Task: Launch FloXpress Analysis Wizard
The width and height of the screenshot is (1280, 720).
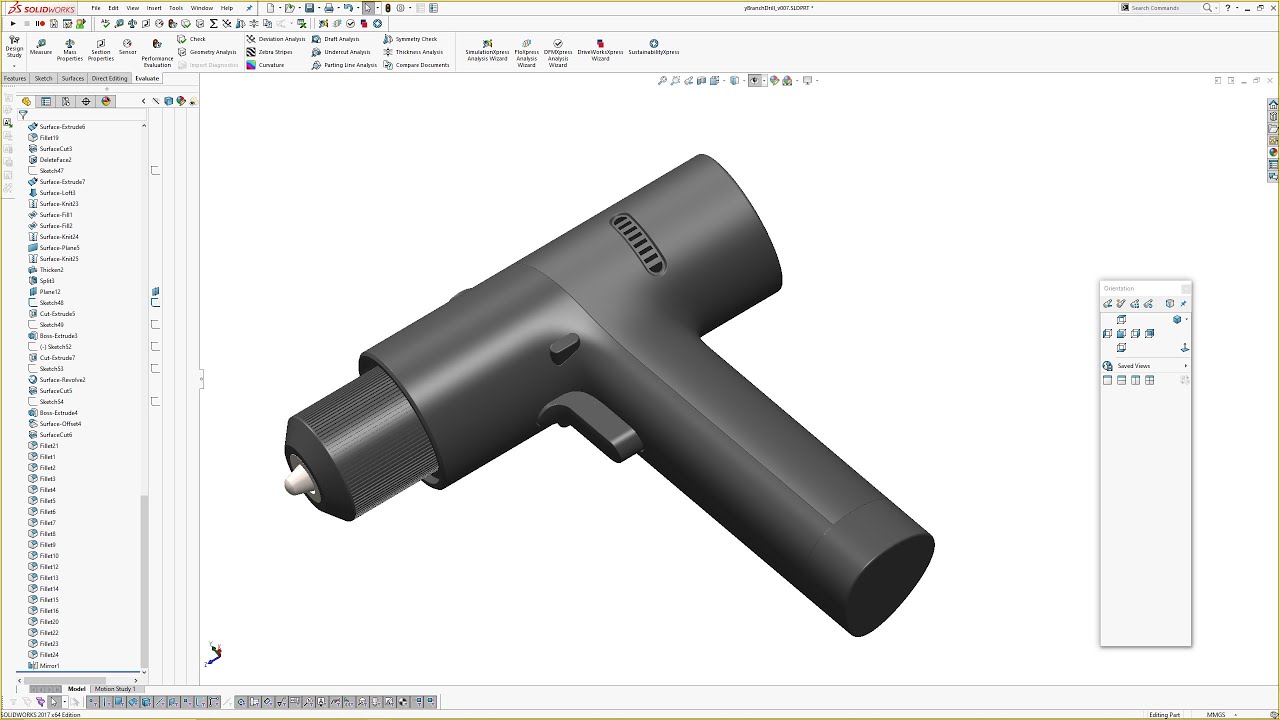Action: click(x=527, y=52)
